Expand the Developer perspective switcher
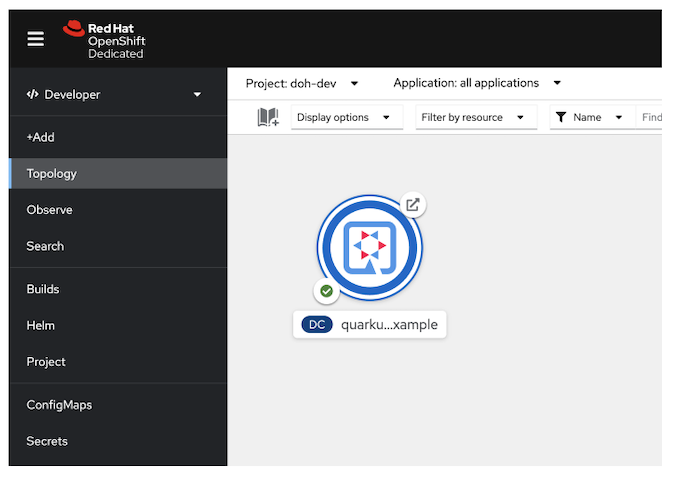 pos(117,94)
